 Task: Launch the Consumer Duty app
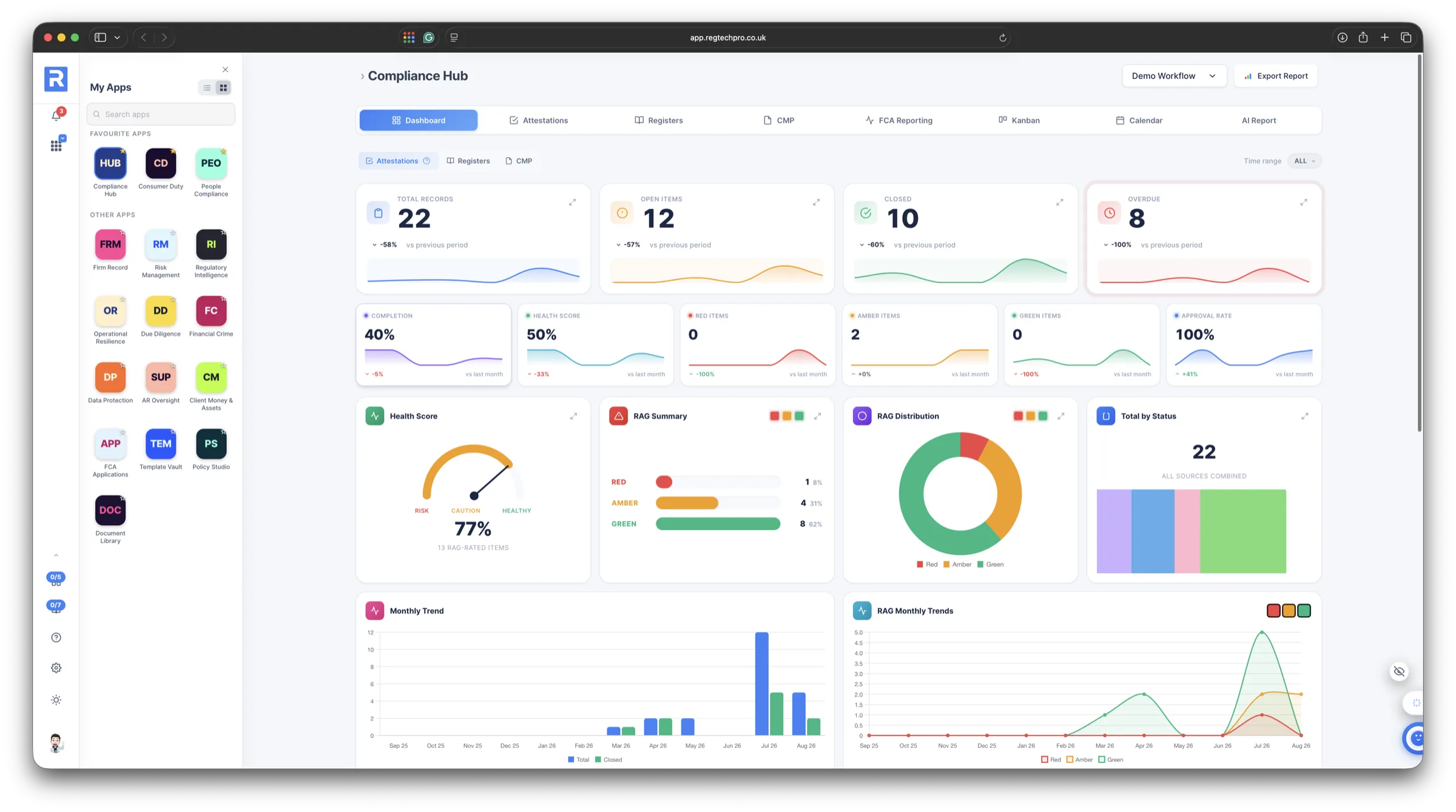point(161,163)
